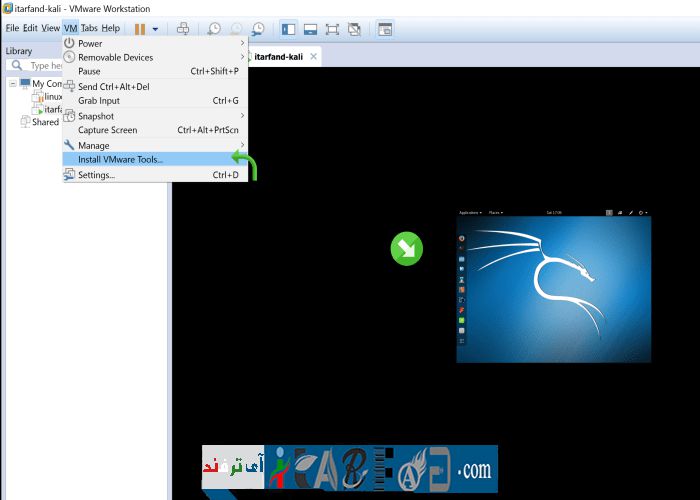Click Capture Screen menu item
The height and width of the screenshot is (500, 700).
point(108,130)
